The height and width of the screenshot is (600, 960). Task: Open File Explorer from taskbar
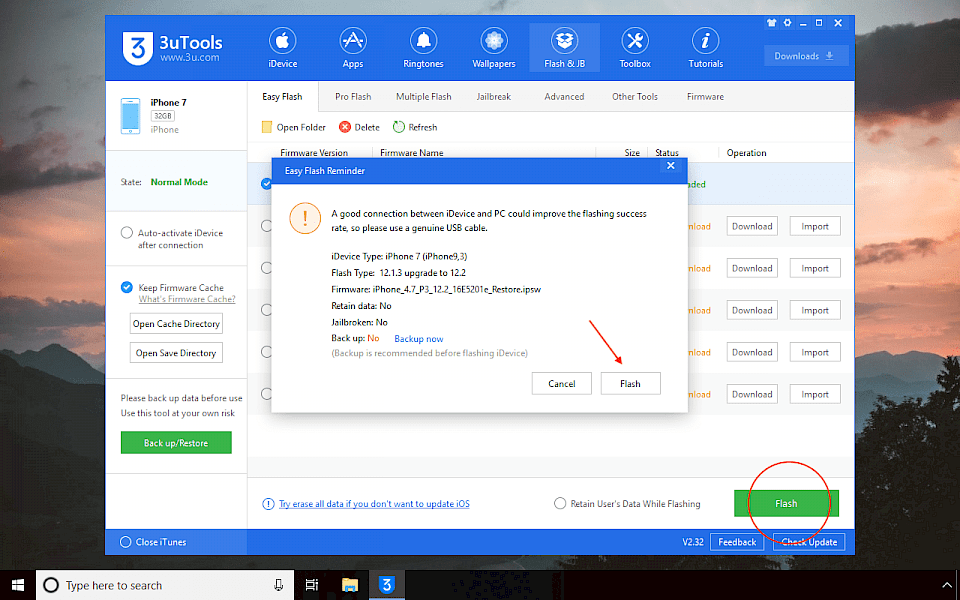350,585
